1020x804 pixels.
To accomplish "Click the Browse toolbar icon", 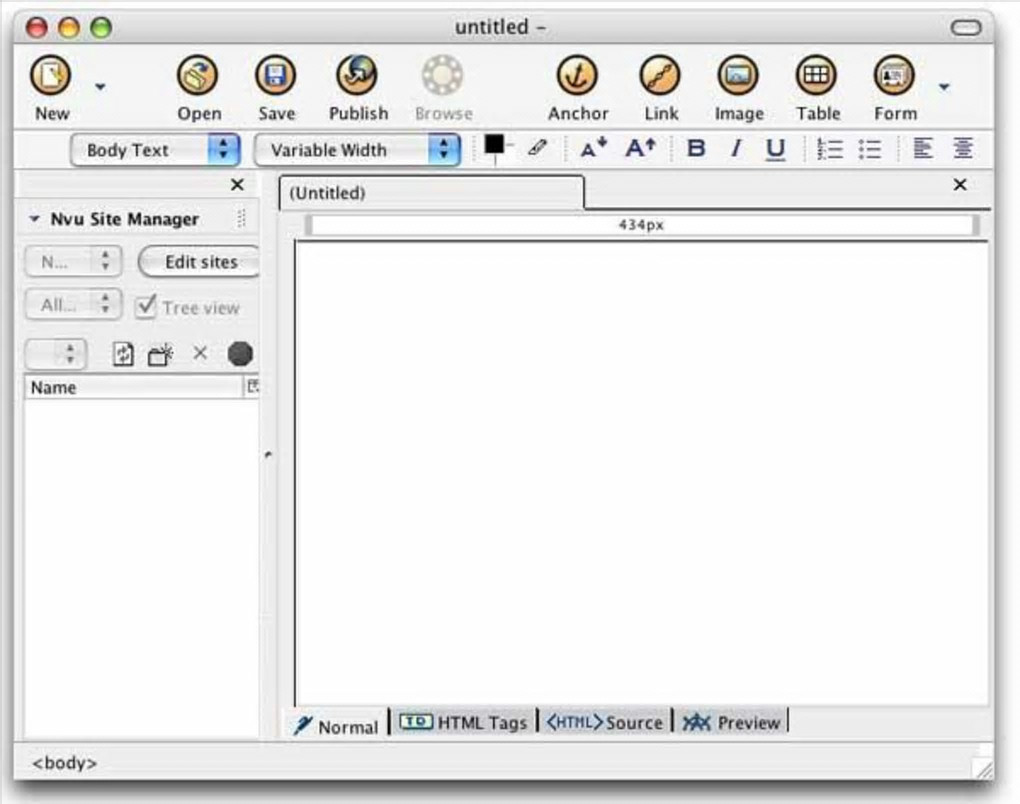I will click(x=442, y=75).
